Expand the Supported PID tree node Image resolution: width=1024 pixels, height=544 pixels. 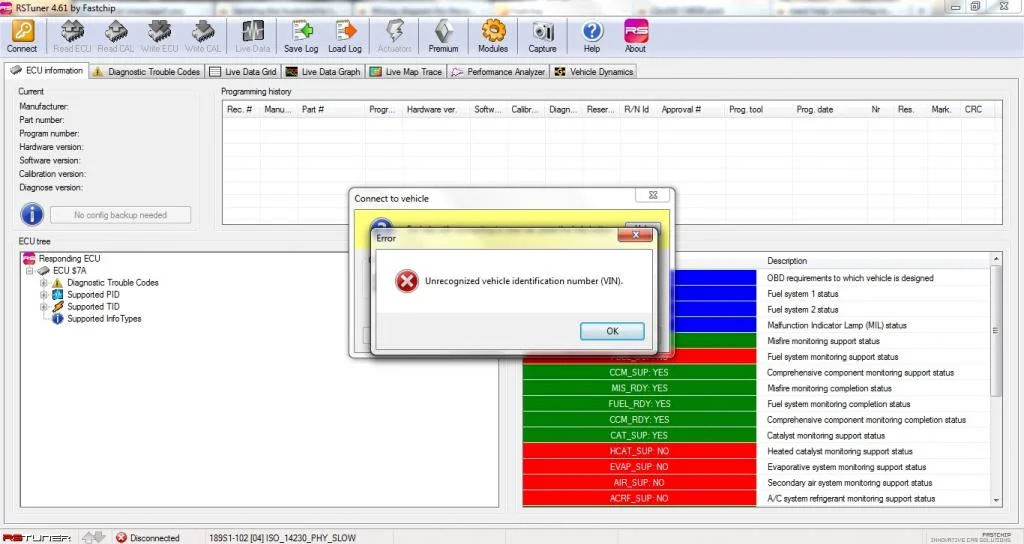coord(44,295)
